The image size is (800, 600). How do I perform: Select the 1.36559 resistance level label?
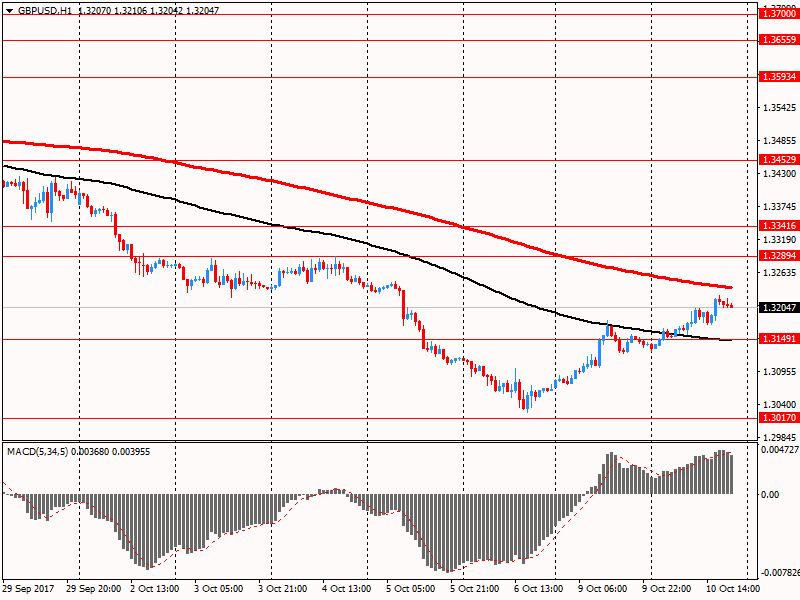pyautogui.click(x=779, y=40)
